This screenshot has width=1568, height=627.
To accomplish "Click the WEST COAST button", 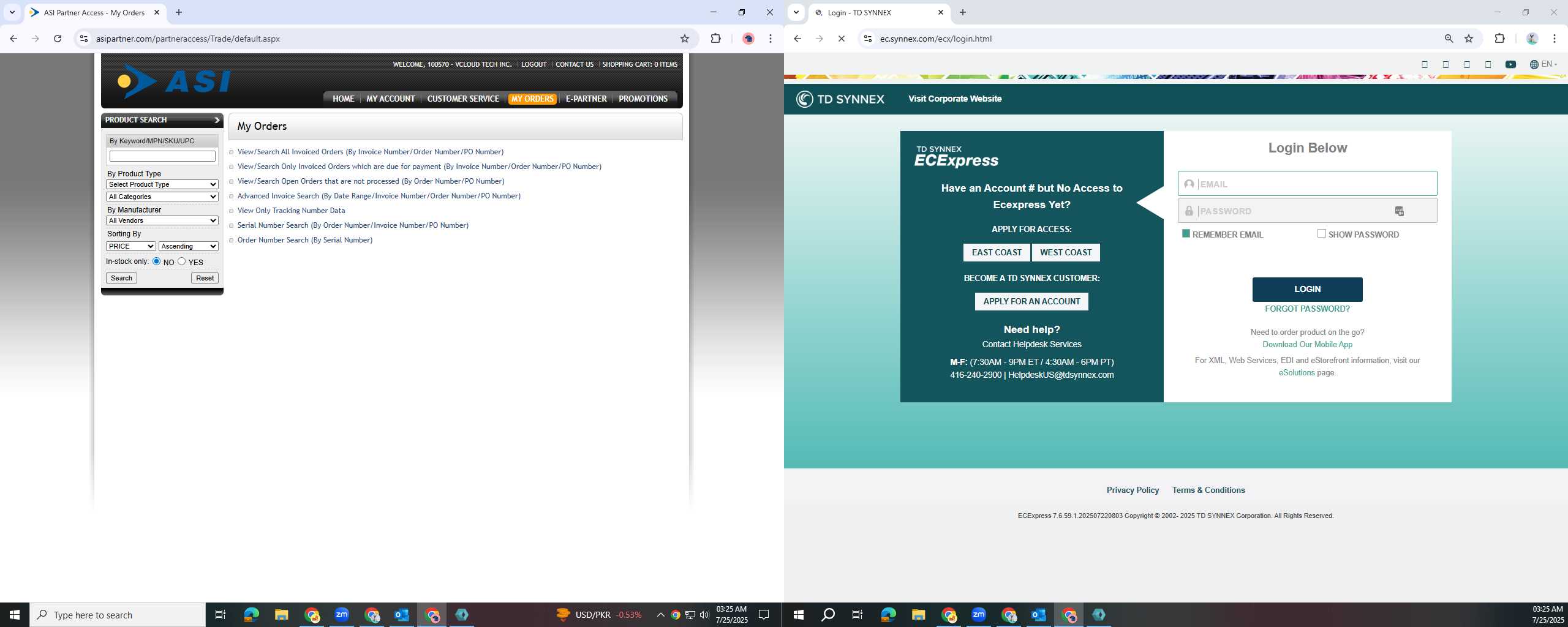I will tap(1066, 252).
